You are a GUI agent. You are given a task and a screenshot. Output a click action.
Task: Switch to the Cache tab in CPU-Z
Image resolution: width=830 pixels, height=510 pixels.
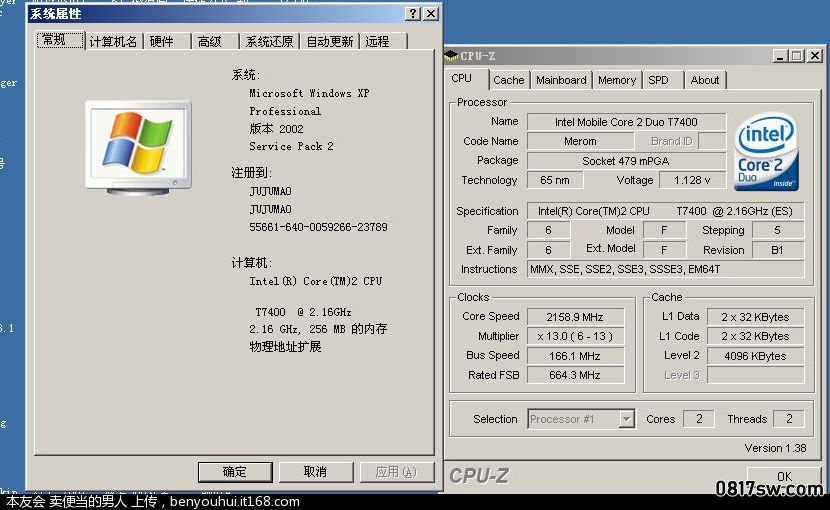[509, 80]
